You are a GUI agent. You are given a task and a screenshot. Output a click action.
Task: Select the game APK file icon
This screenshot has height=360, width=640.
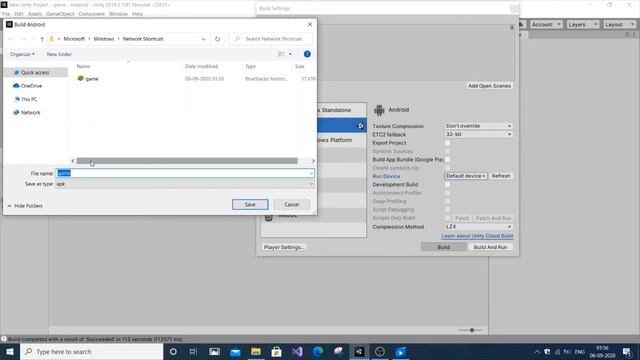[x=80, y=78]
